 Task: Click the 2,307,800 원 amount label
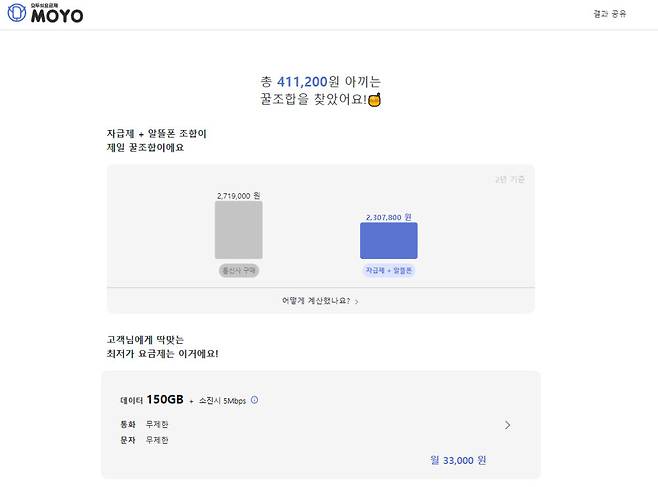click(x=388, y=217)
